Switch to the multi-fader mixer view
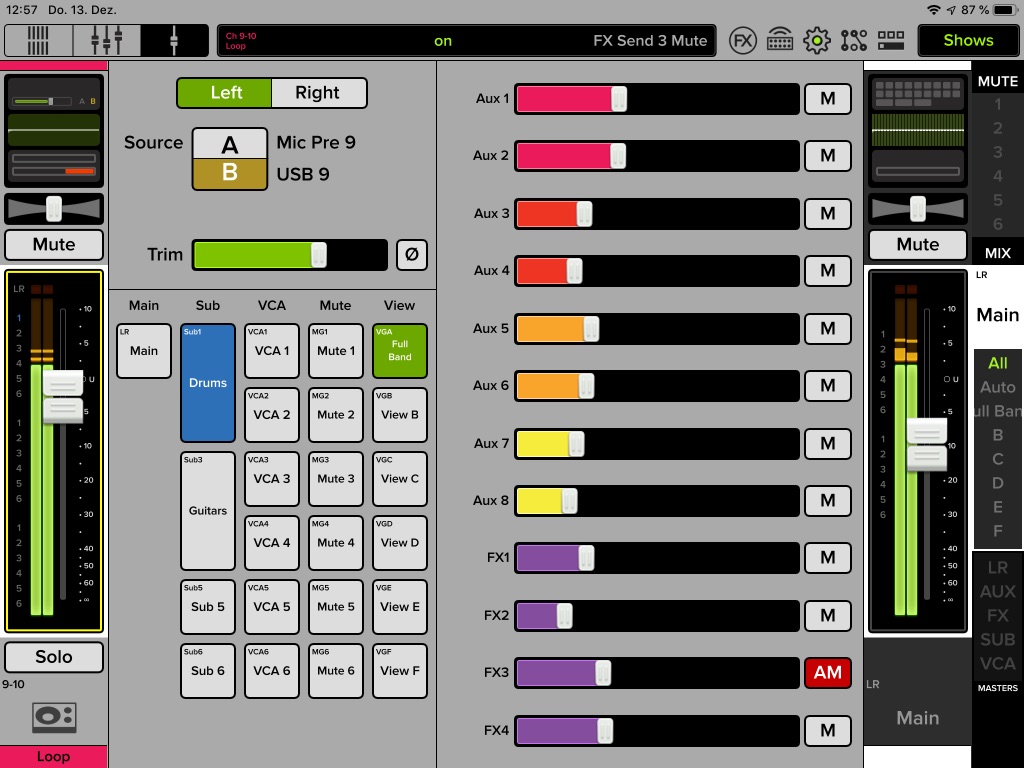Screen dimensions: 1024x768 click(104, 40)
